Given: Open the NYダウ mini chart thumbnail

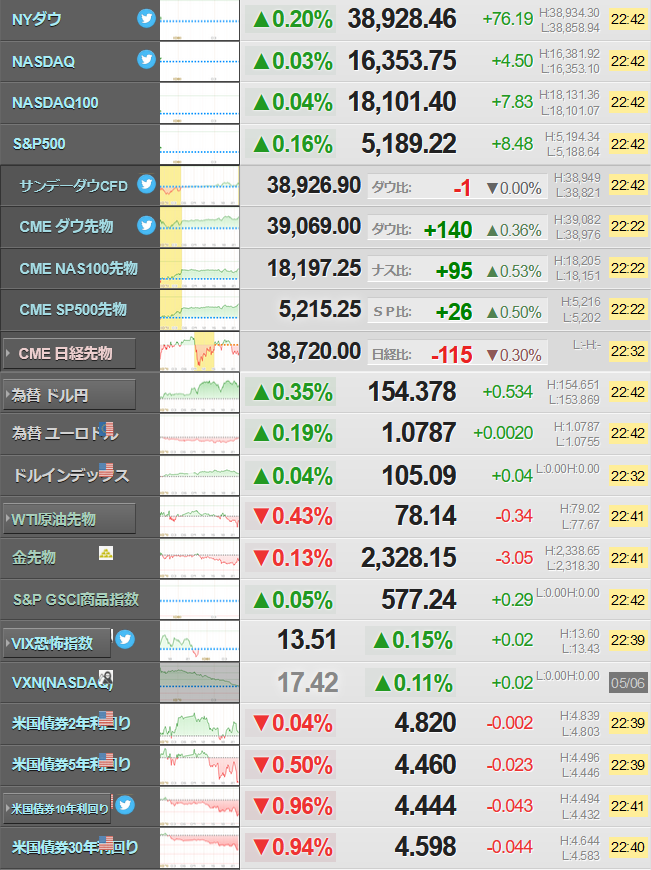Looking at the screenshot, I should [x=200, y=20].
